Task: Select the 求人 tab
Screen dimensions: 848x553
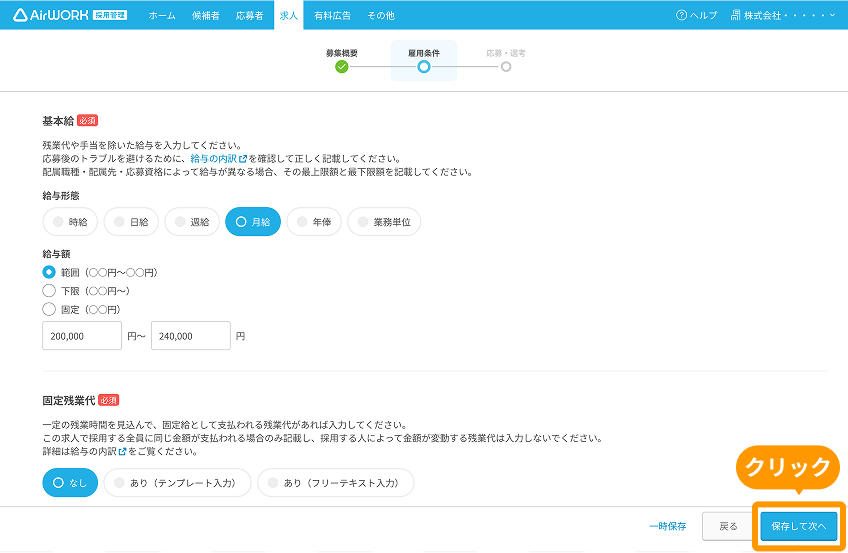Action: click(288, 15)
